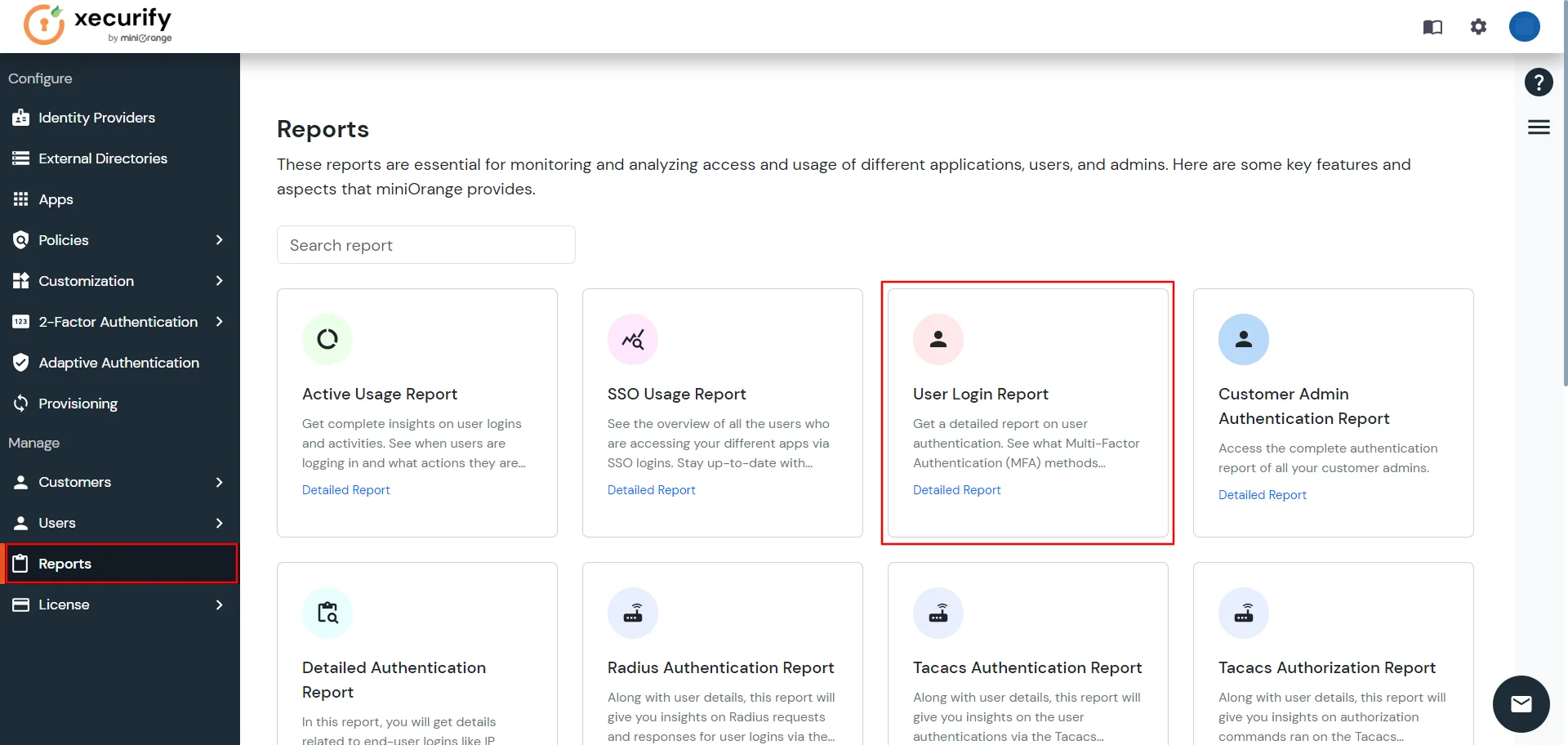Expand the 2-Factor Authentication menu
The image size is (1568, 745).
(x=218, y=321)
